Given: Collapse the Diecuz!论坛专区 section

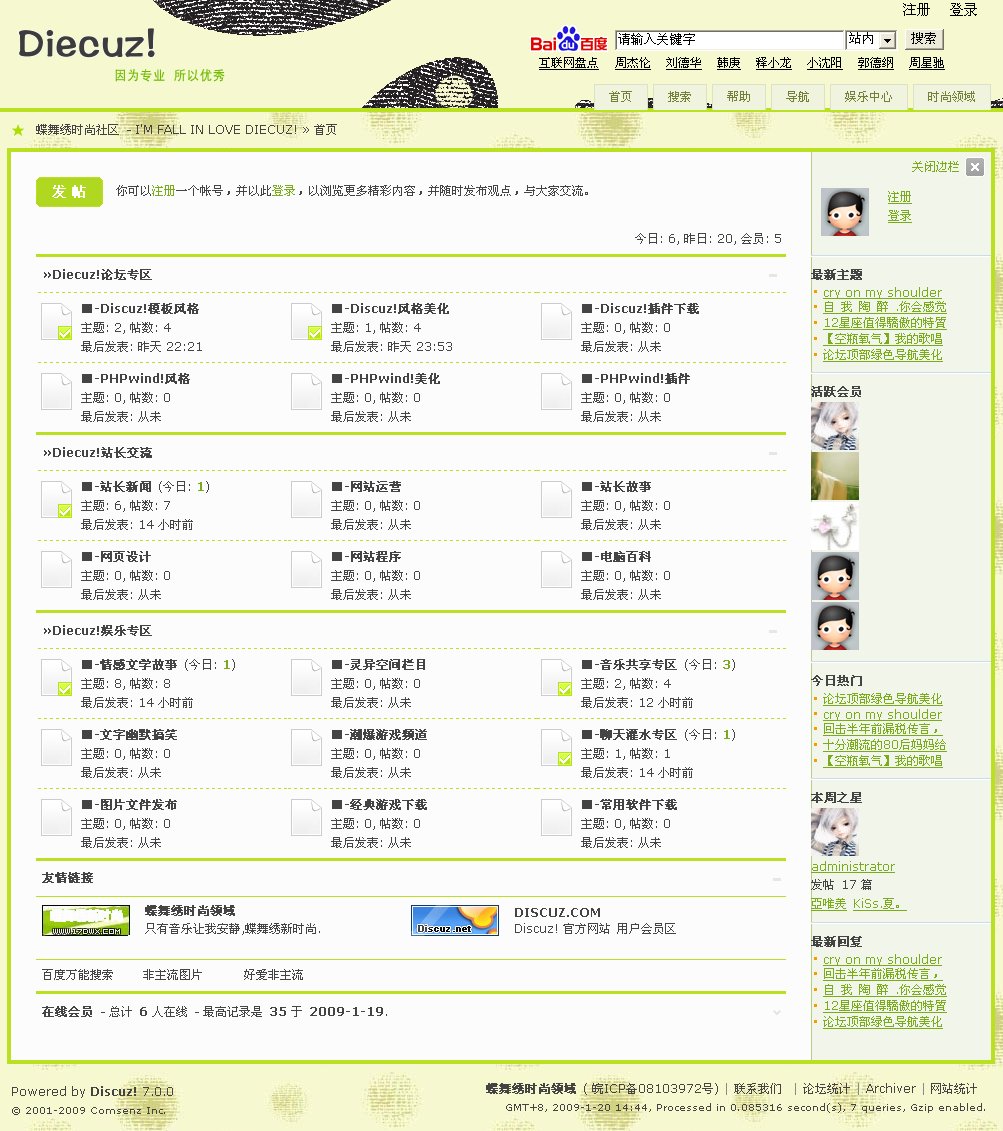Looking at the screenshot, I should (x=773, y=275).
